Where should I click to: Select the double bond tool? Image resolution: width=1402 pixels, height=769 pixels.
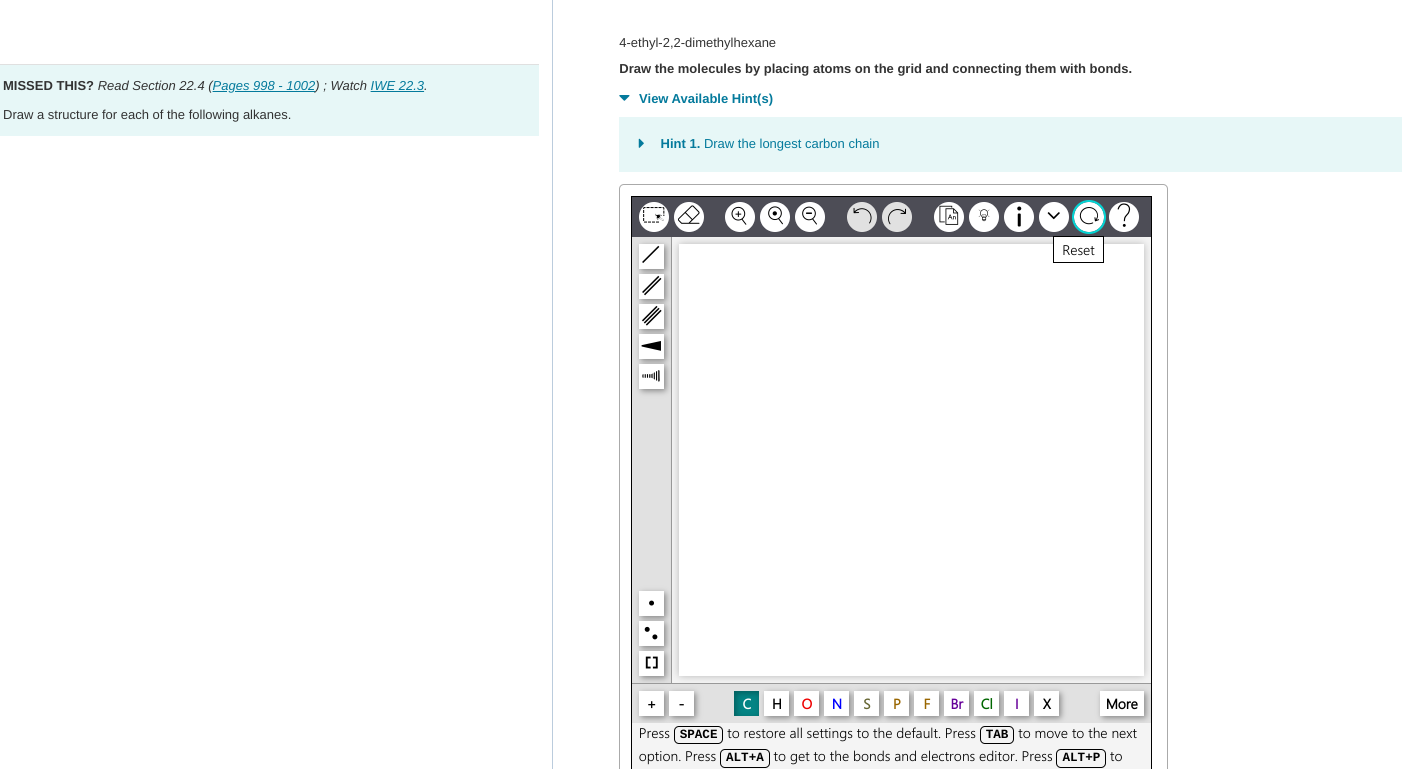tap(651, 286)
